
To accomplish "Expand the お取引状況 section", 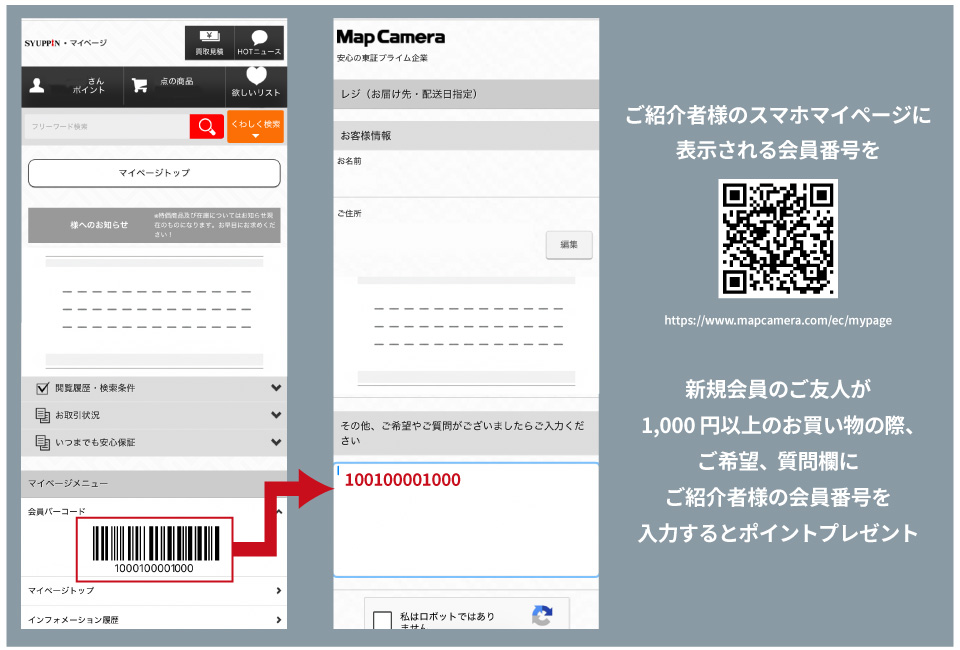I will pyautogui.click(x=274, y=414).
